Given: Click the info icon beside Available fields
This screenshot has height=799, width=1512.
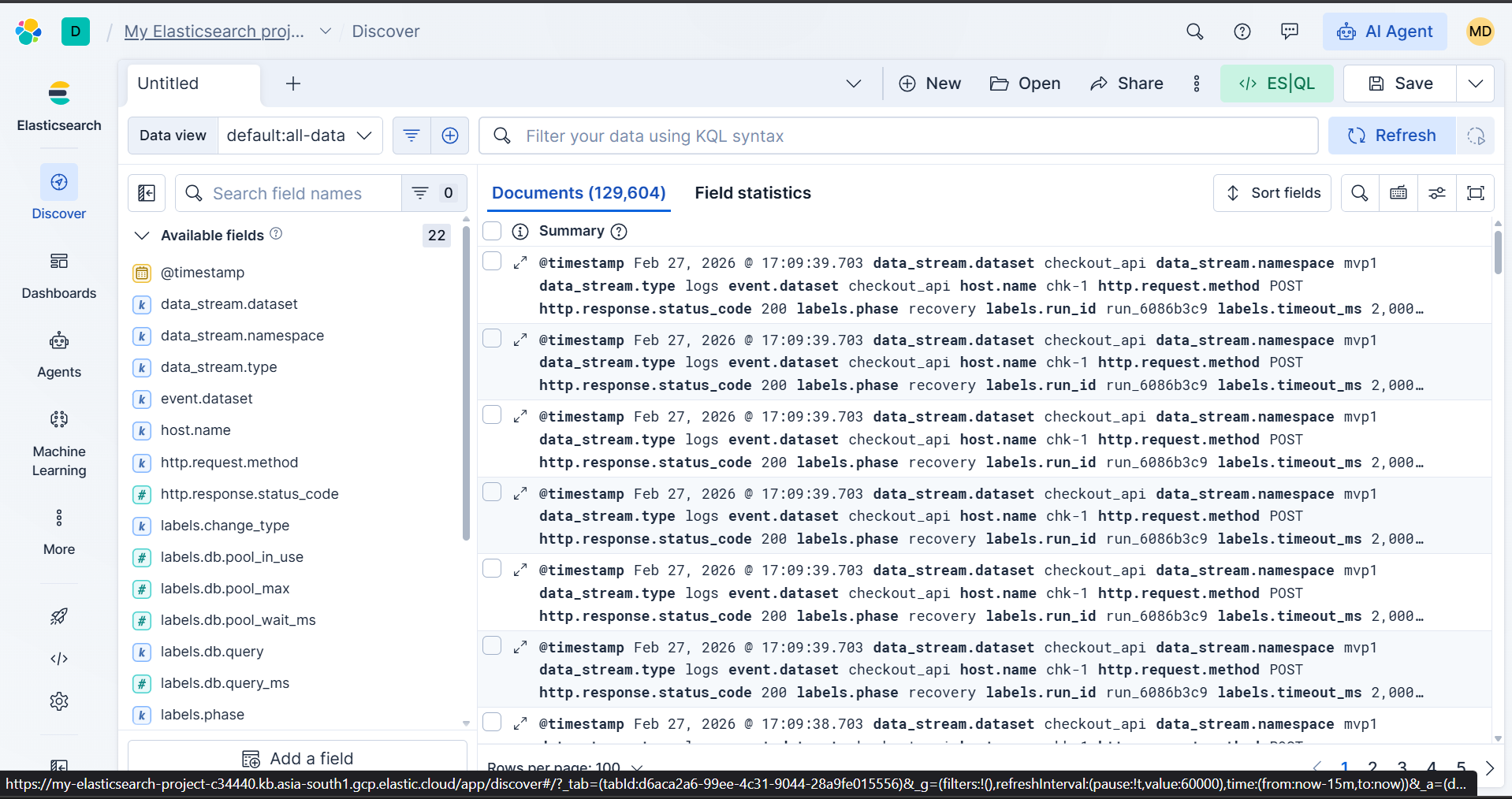Looking at the screenshot, I should [x=276, y=234].
